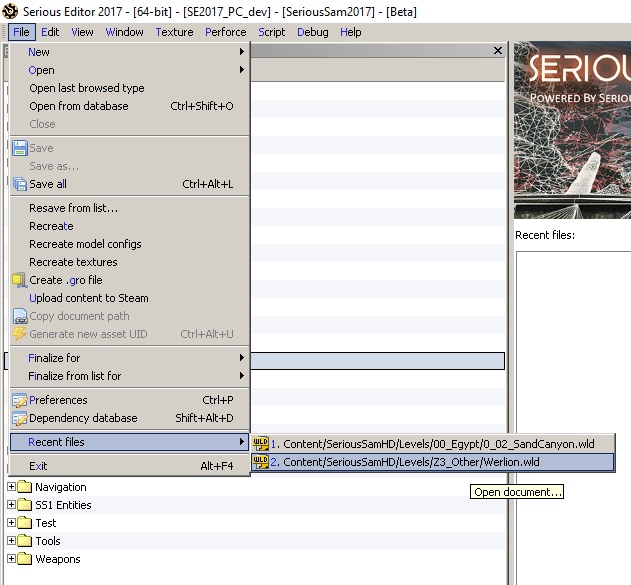The height and width of the screenshot is (585, 631).
Task: Open the Edit menu
Action: (50, 32)
